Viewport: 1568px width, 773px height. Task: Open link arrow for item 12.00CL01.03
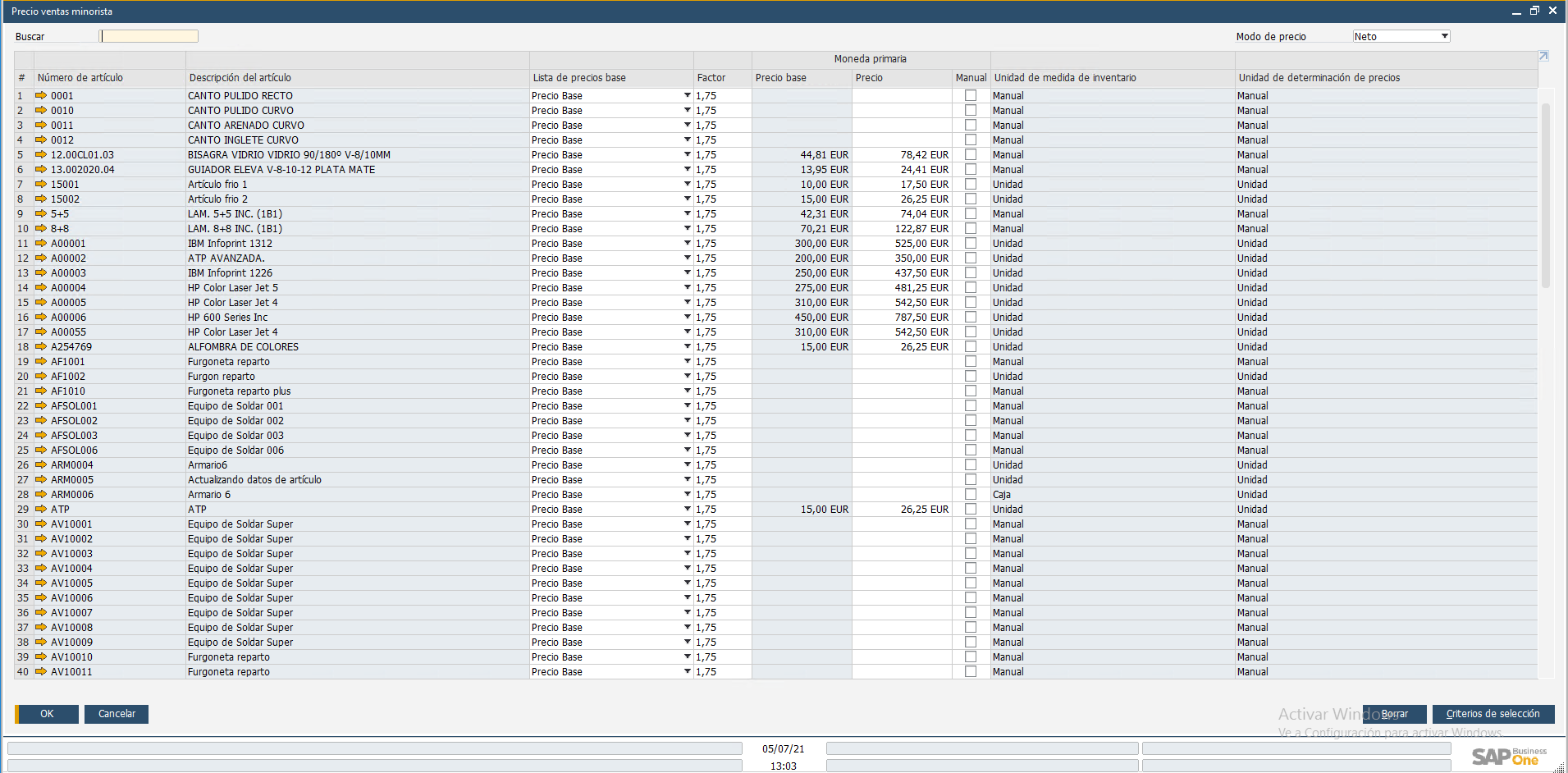tap(41, 155)
